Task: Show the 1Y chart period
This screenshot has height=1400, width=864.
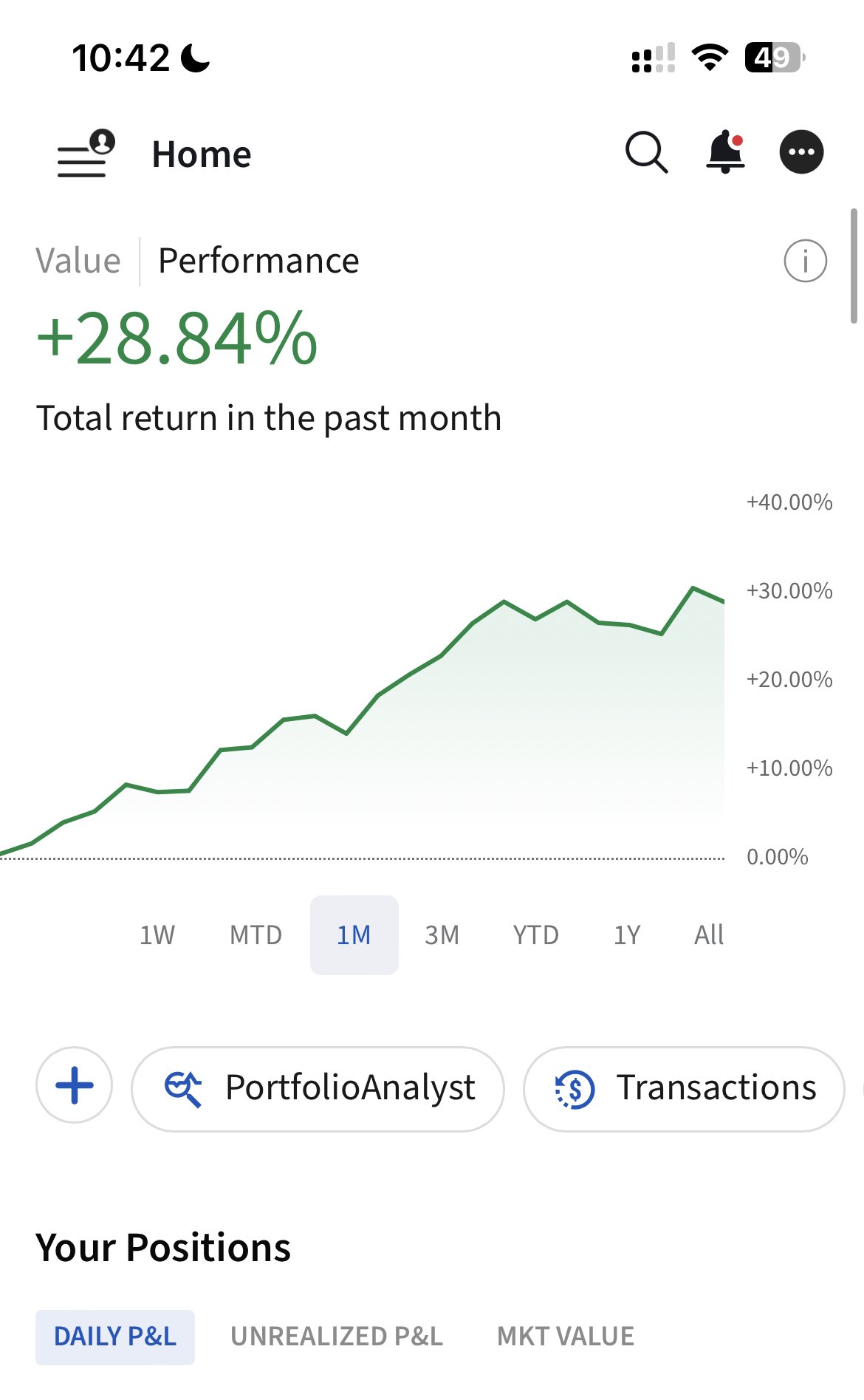Action: coord(627,935)
